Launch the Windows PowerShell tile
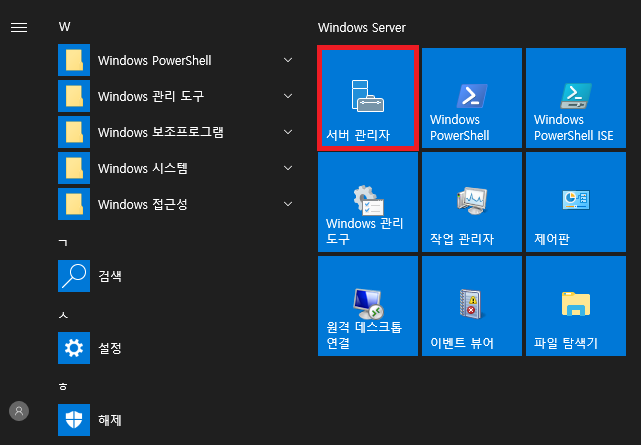The image size is (641, 445). [x=472, y=98]
